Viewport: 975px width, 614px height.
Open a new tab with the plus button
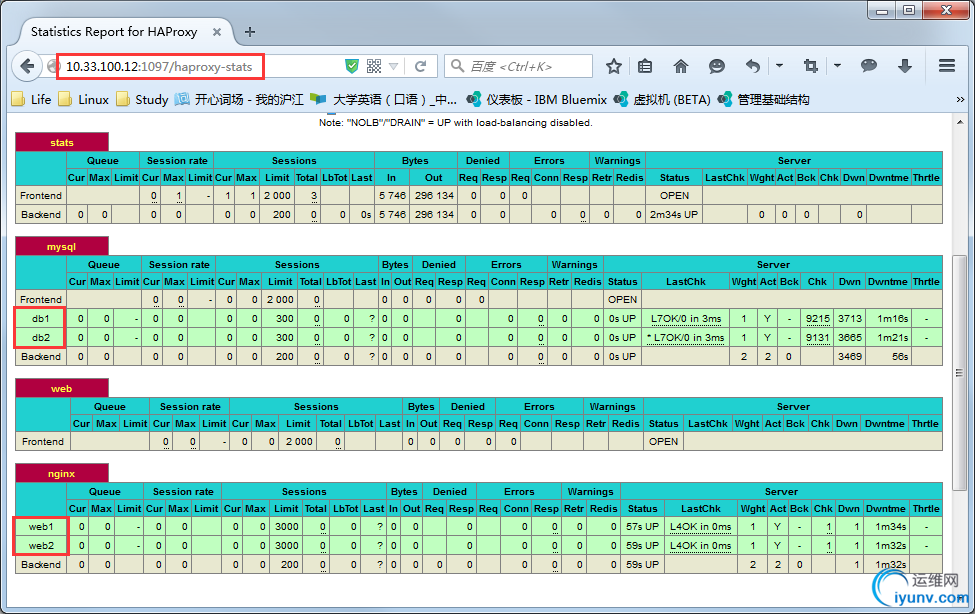click(250, 32)
